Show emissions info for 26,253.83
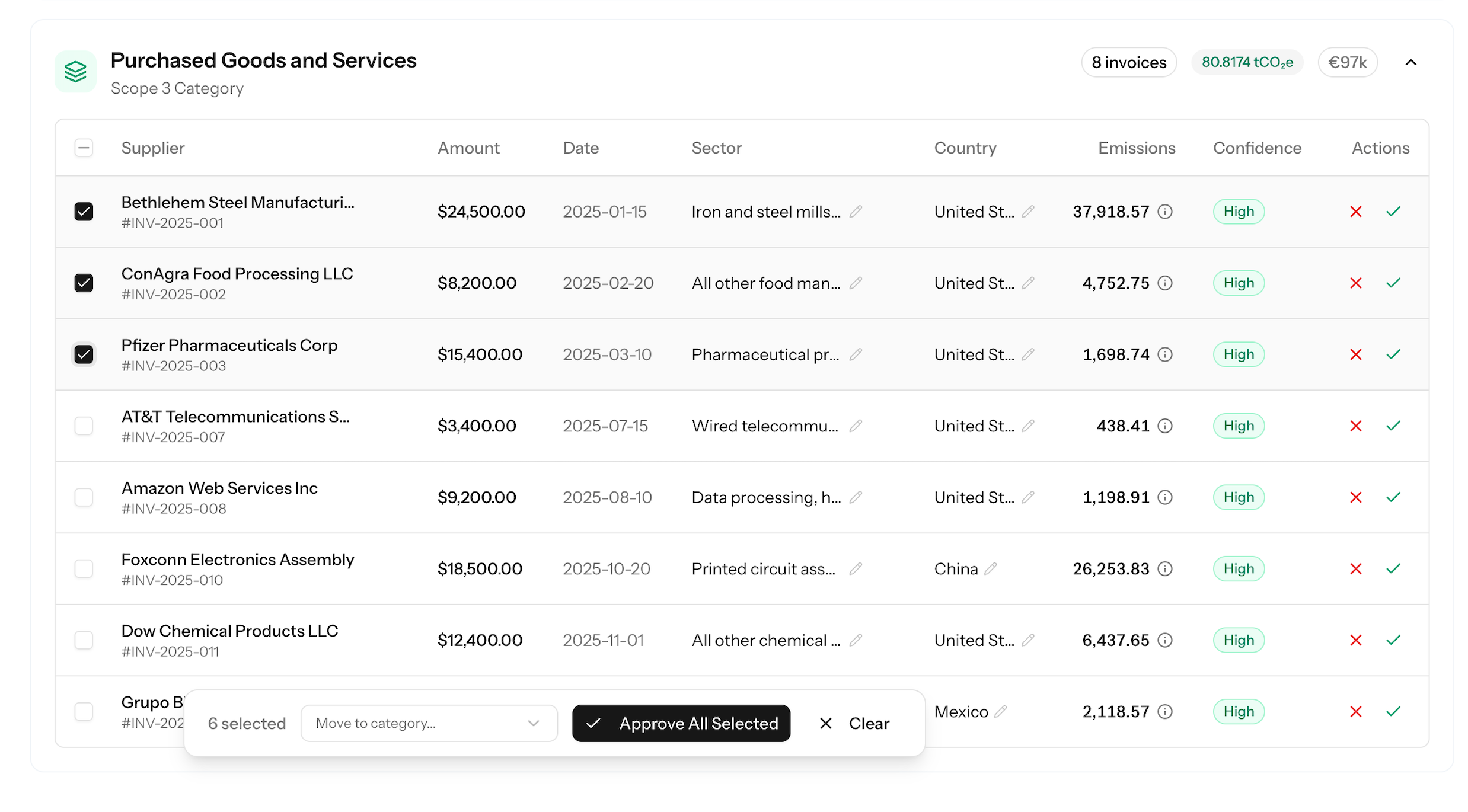Viewport: 1468px width, 812px height. (x=1165, y=568)
